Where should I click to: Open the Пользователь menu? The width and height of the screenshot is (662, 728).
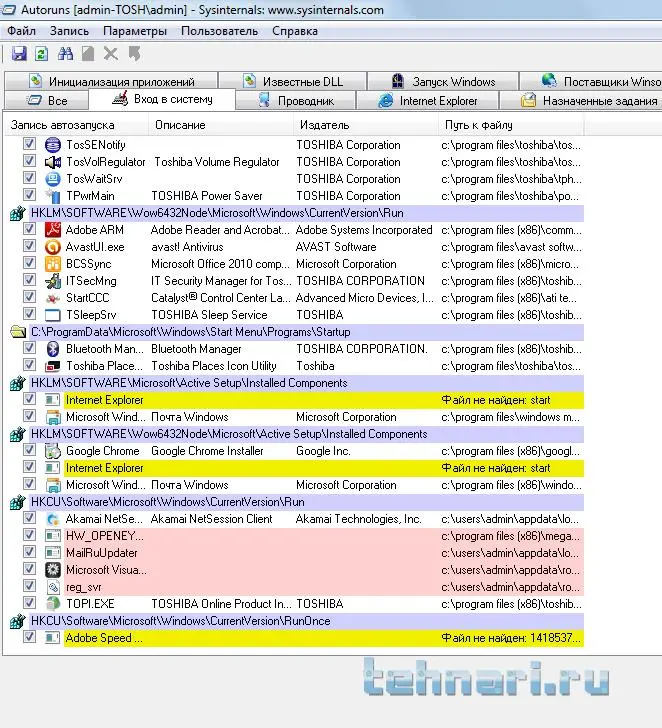[219, 31]
